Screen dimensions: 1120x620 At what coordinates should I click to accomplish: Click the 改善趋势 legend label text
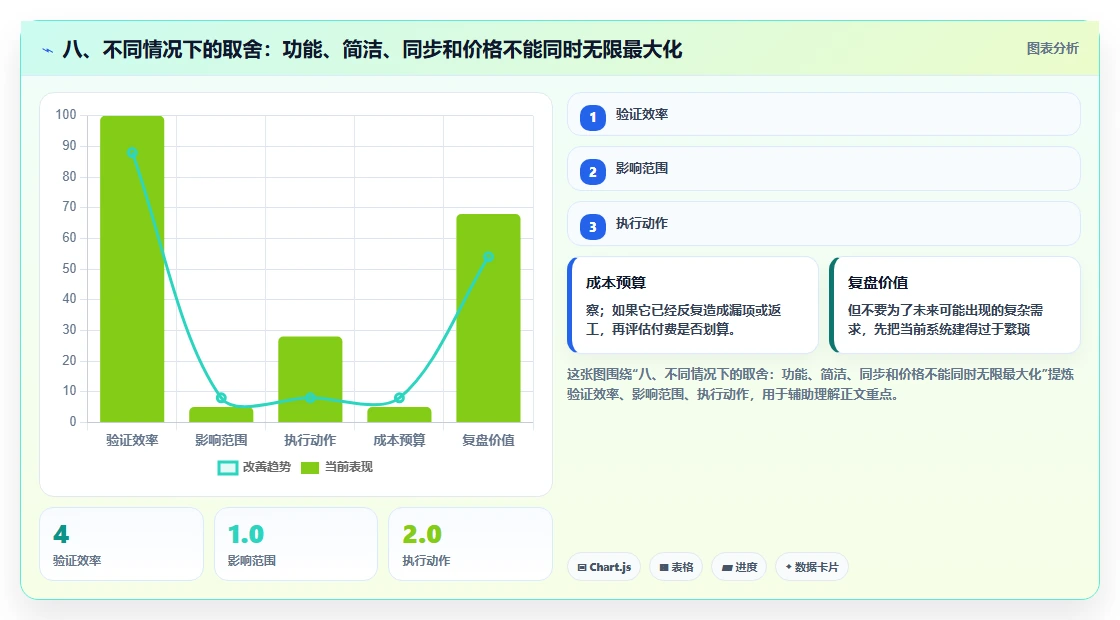[x=267, y=467]
